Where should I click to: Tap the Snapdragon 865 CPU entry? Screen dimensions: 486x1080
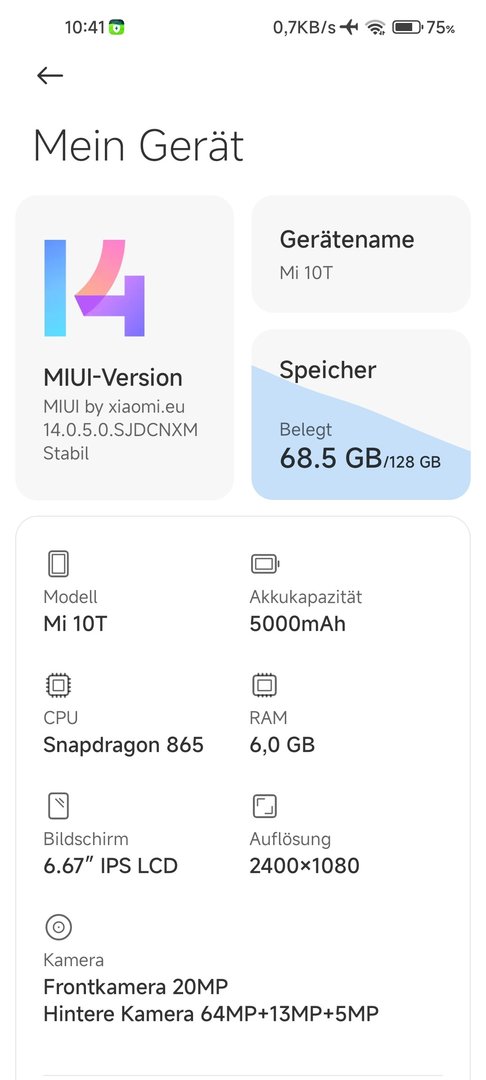coord(123,745)
